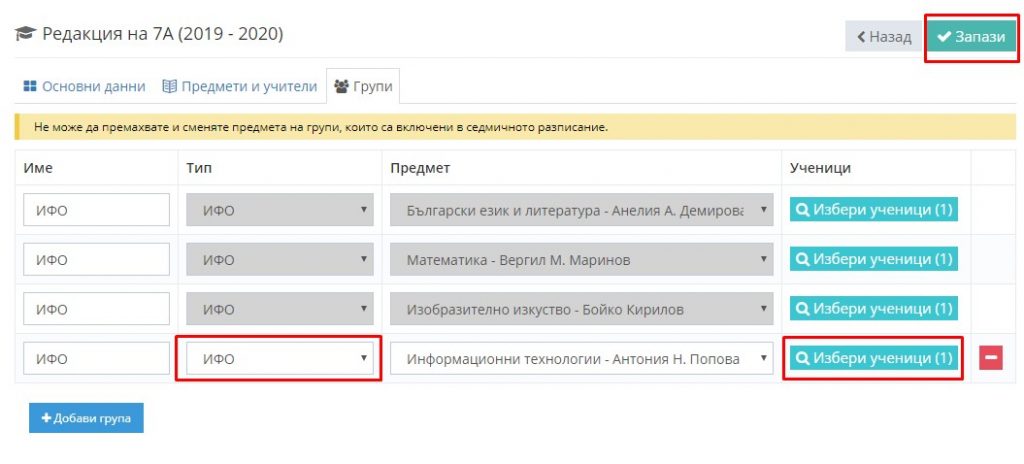Open the type dropdown in the fourth row
Image resolution: width=1024 pixels, height=464 pixels.
(x=280, y=359)
